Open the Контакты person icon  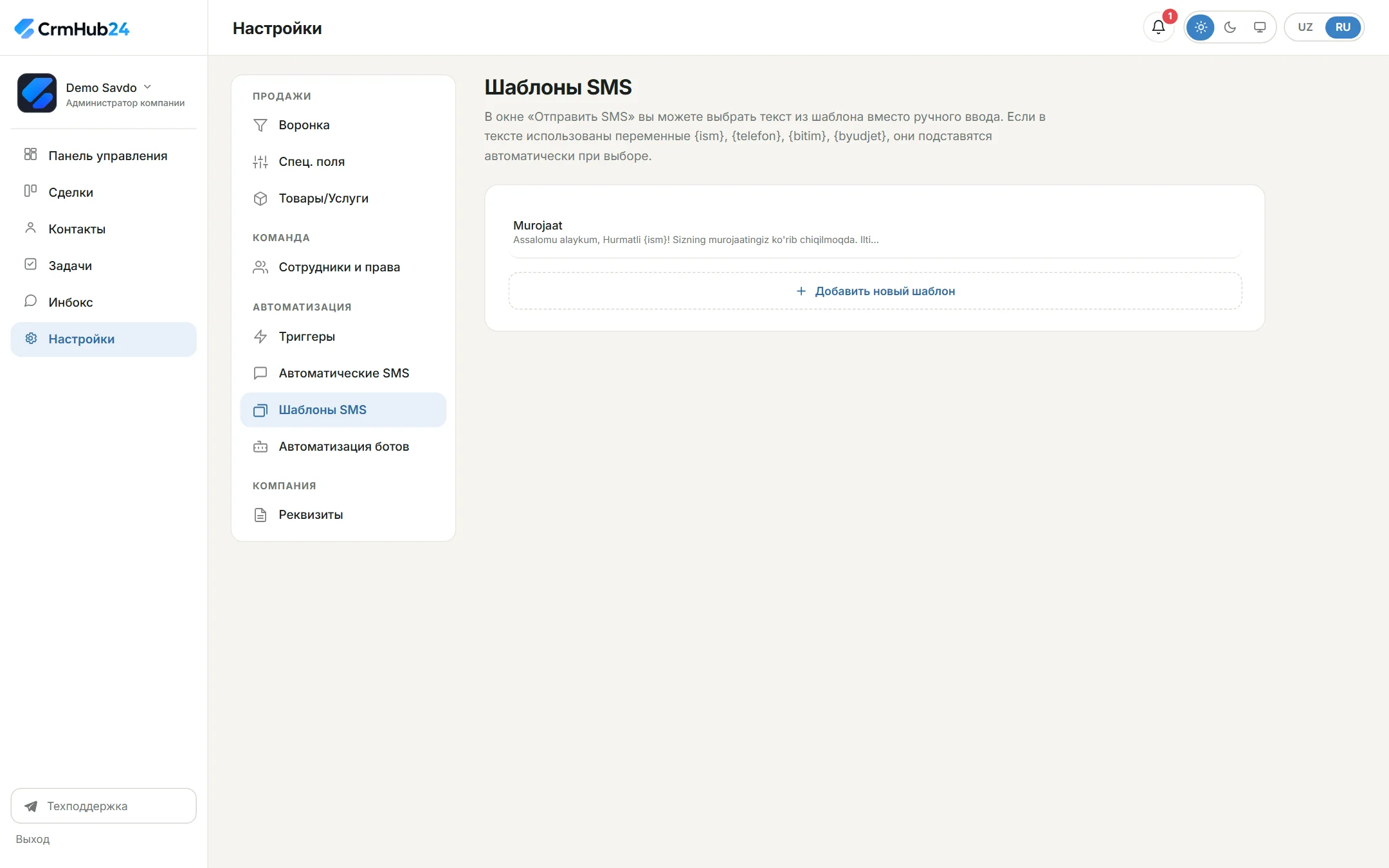tap(30, 228)
